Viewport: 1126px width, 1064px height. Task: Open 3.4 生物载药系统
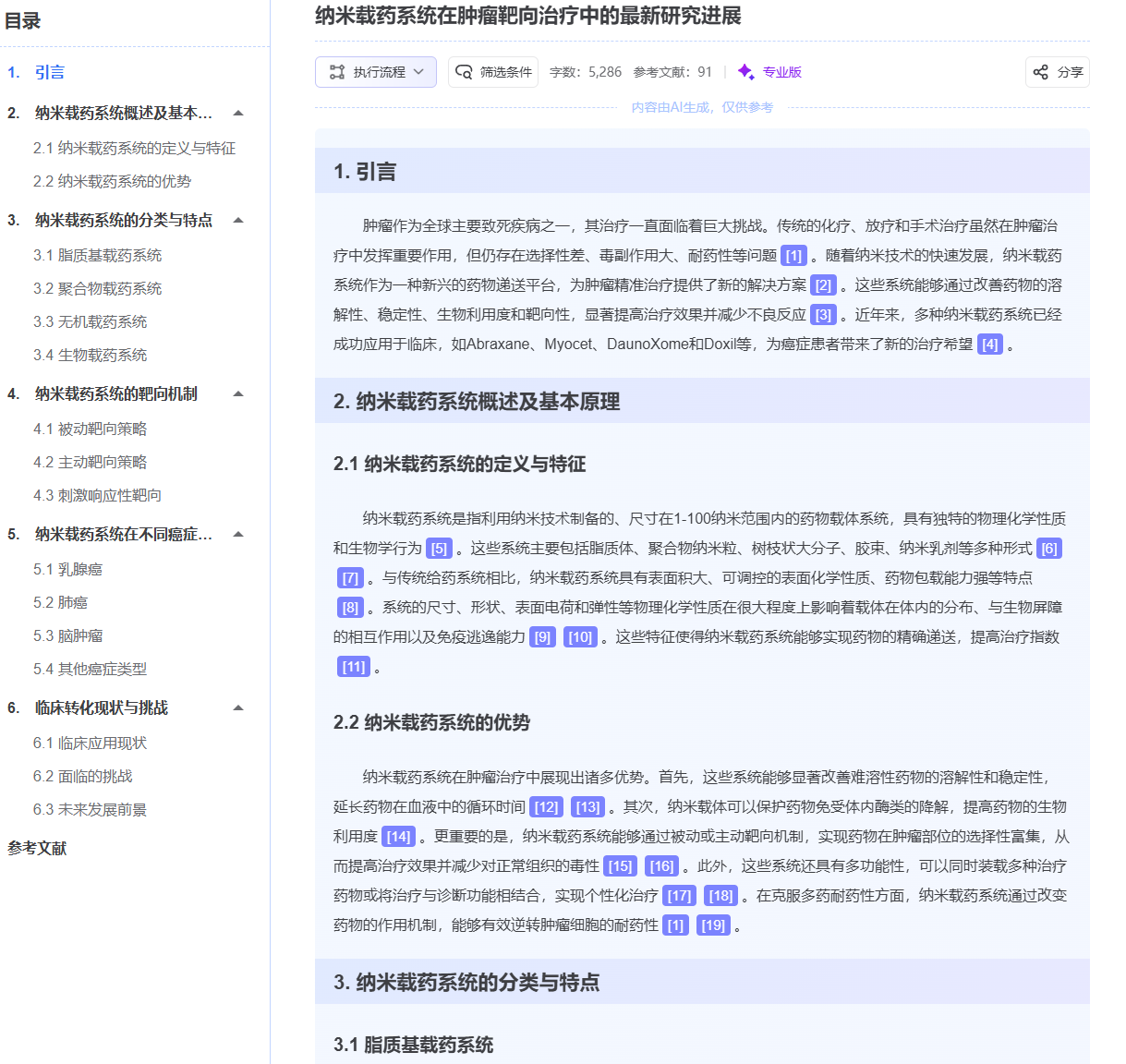click(x=91, y=355)
